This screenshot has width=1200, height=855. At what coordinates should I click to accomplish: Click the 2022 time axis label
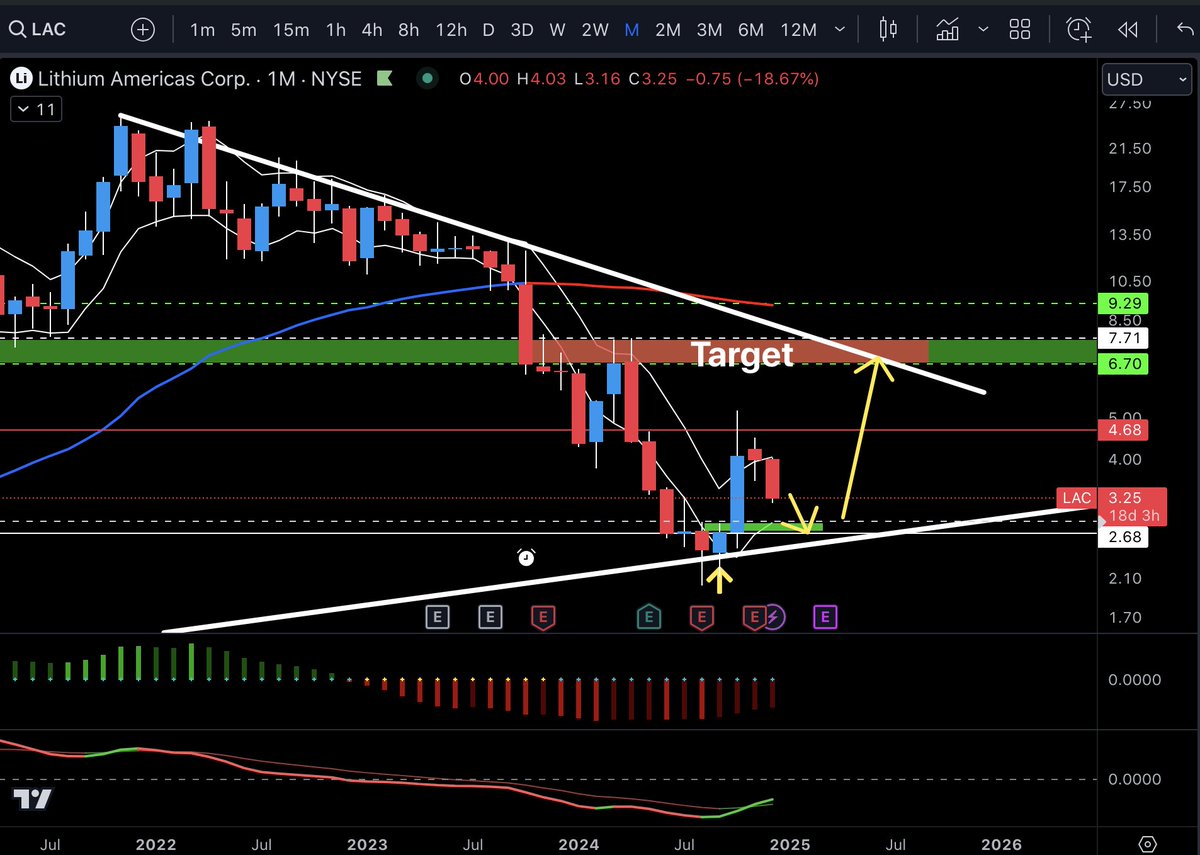coord(154,843)
